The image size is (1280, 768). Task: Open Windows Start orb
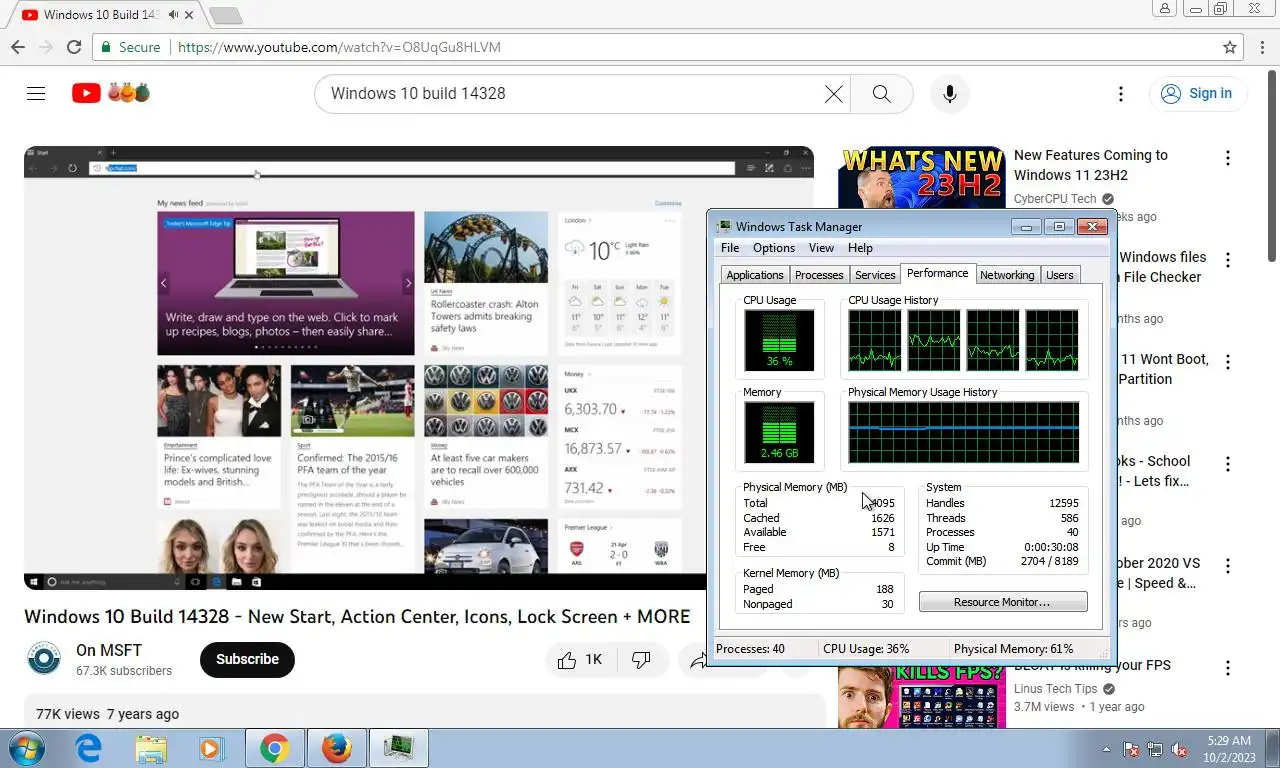pos(26,748)
